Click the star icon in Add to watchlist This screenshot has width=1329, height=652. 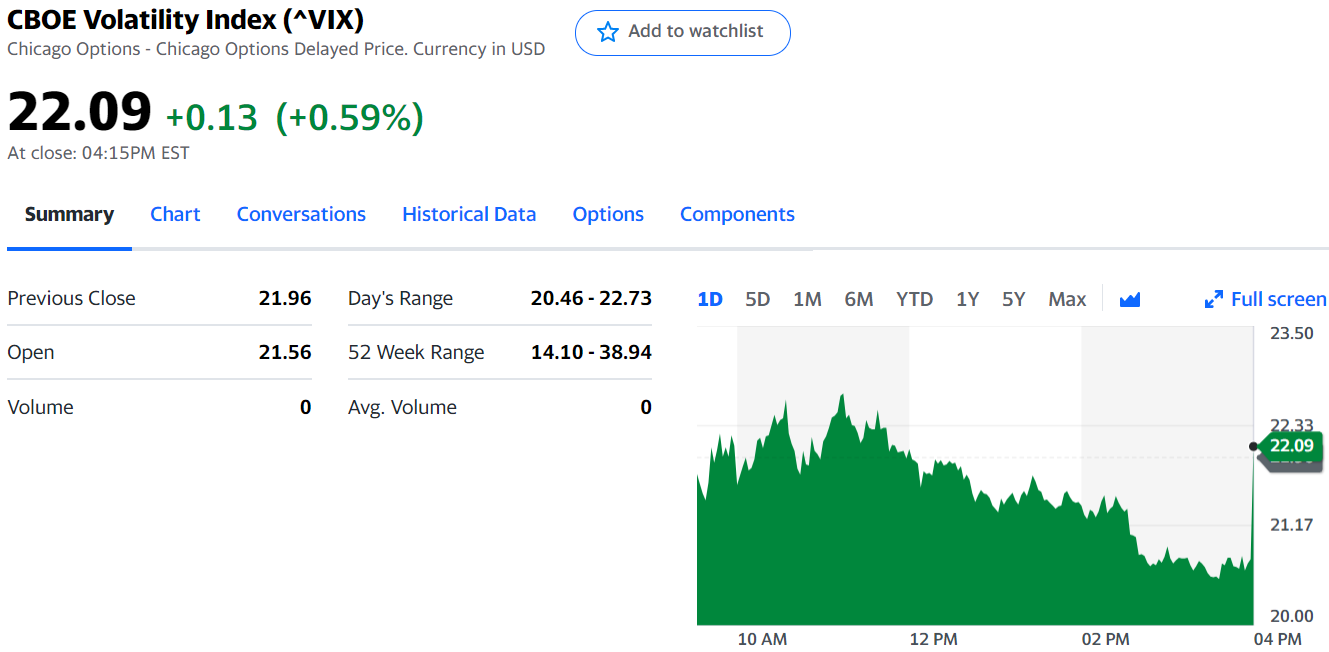607,32
